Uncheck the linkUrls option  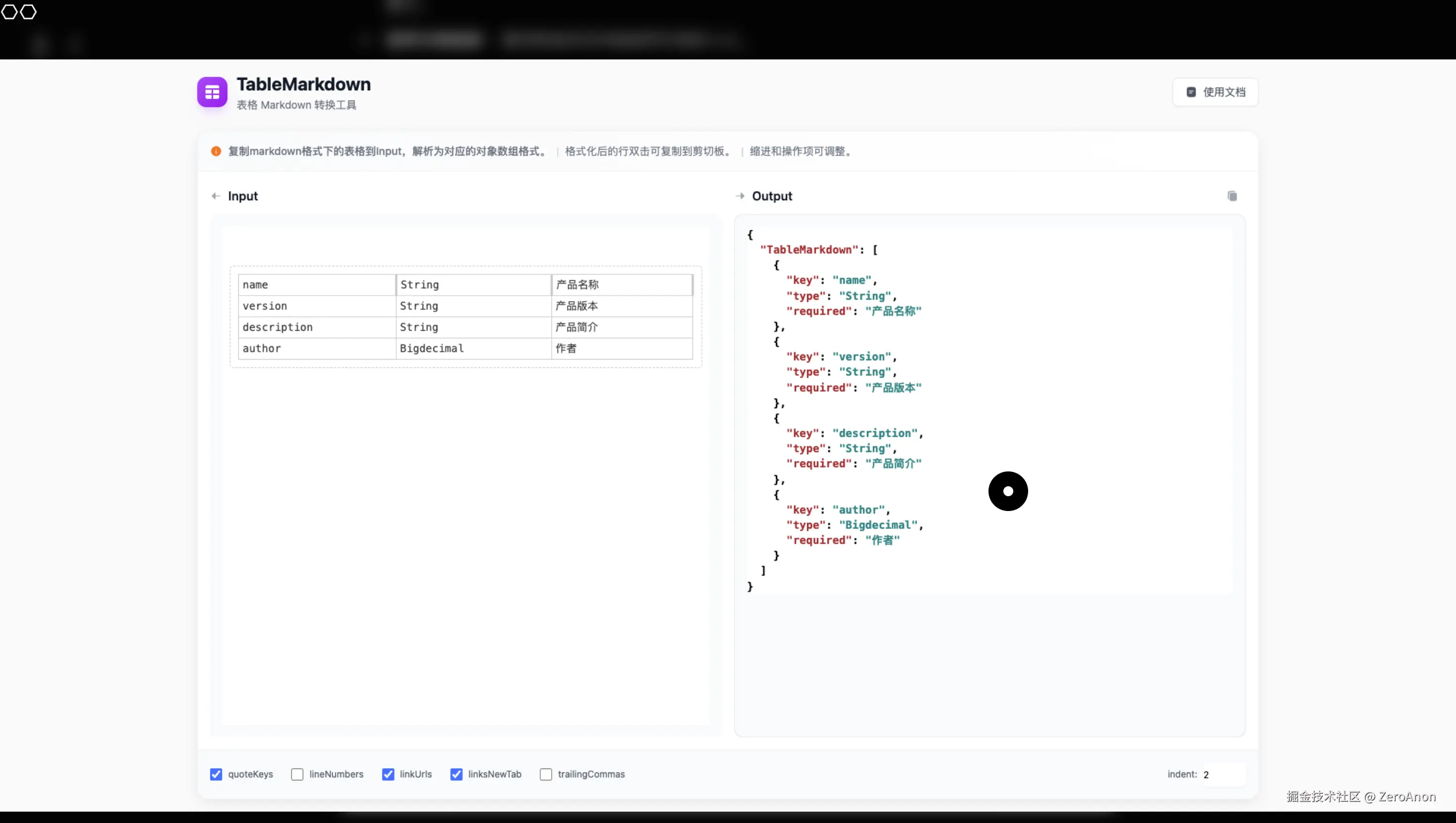pyautogui.click(x=388, y=774)
